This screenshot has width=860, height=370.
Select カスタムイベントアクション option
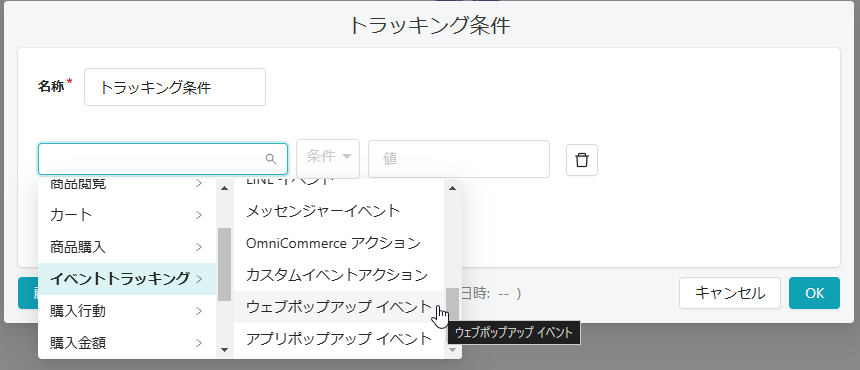click(x=340, y=275)
